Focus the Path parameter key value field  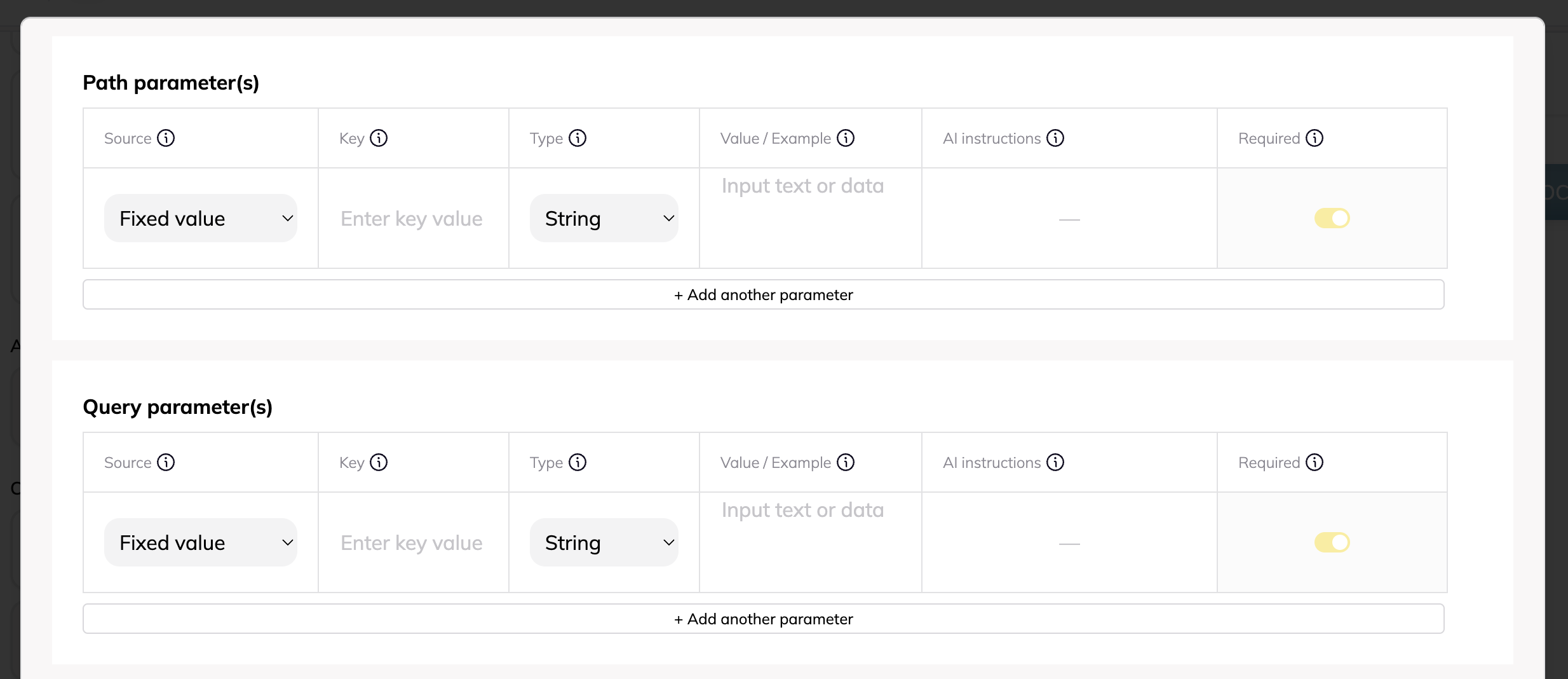pos(412,218)
